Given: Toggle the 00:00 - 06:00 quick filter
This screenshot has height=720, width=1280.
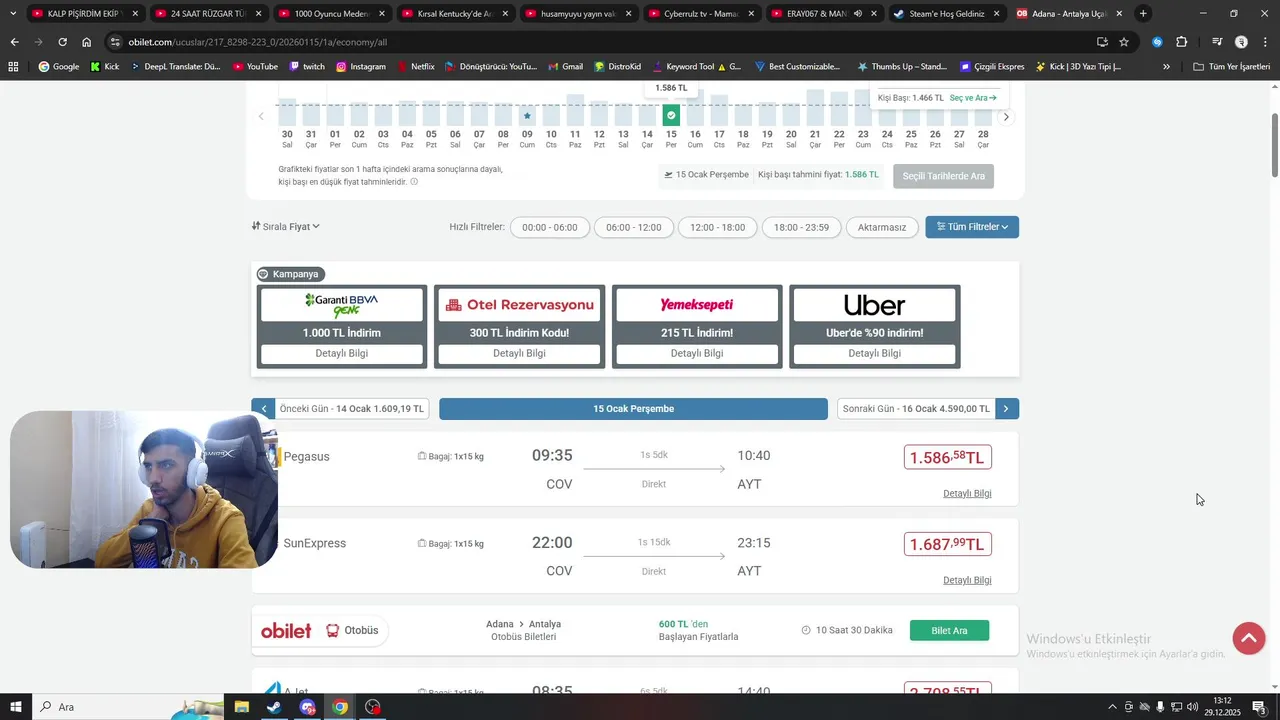Looking at the screenshot, I should [x=550, y=227].
